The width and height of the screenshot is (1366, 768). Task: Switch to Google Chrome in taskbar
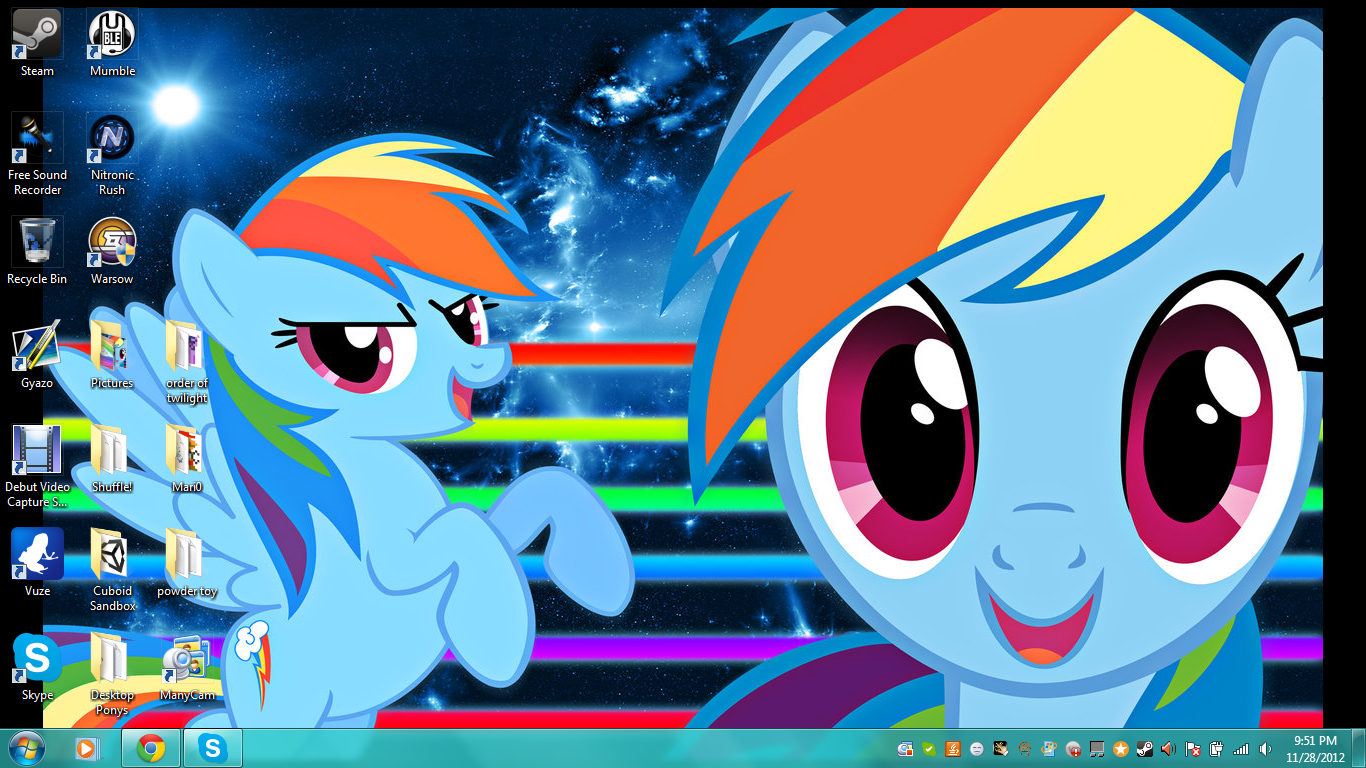(151, 748)
